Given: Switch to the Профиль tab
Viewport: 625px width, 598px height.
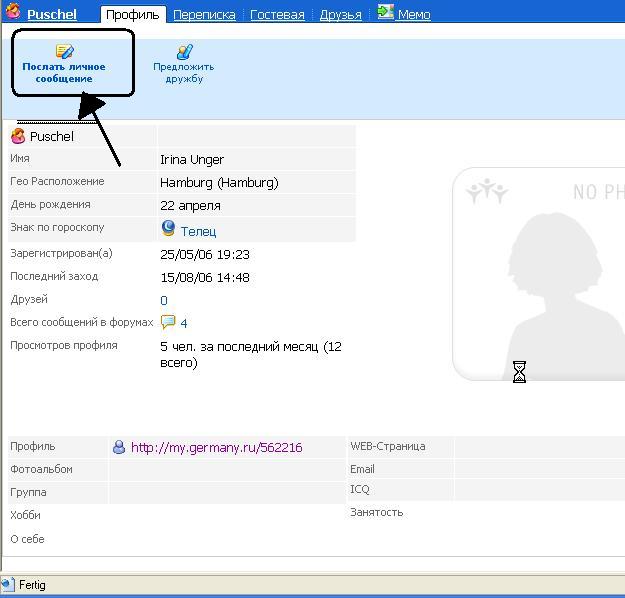Looking at the screenshot, I should (133, 15).
